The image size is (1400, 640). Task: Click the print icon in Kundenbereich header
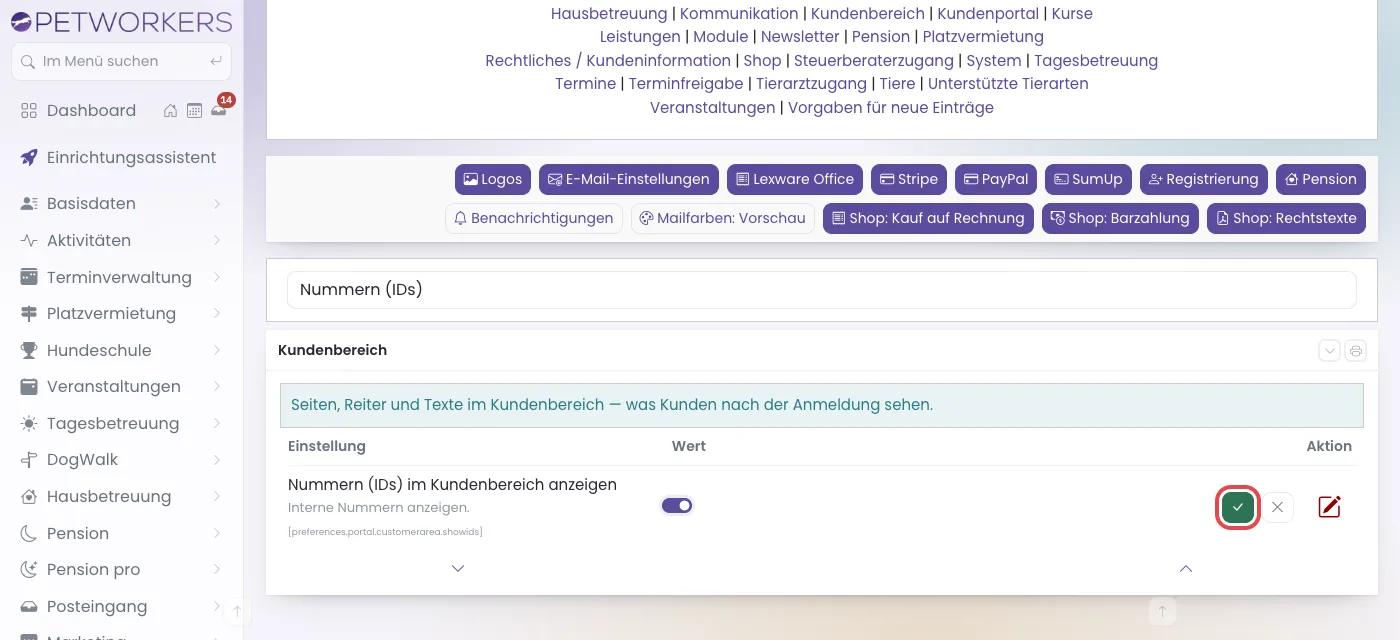click(x=1355, y=350)
